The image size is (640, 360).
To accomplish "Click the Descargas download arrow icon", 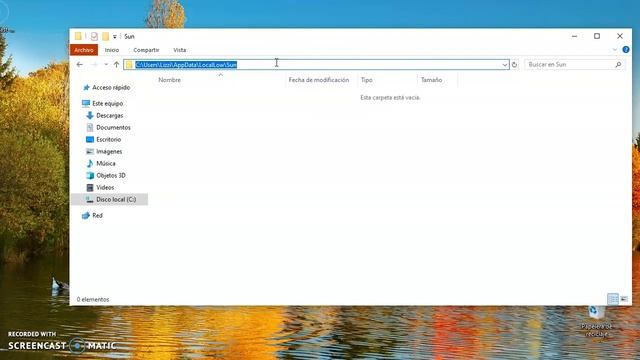I will click(90, 116).
